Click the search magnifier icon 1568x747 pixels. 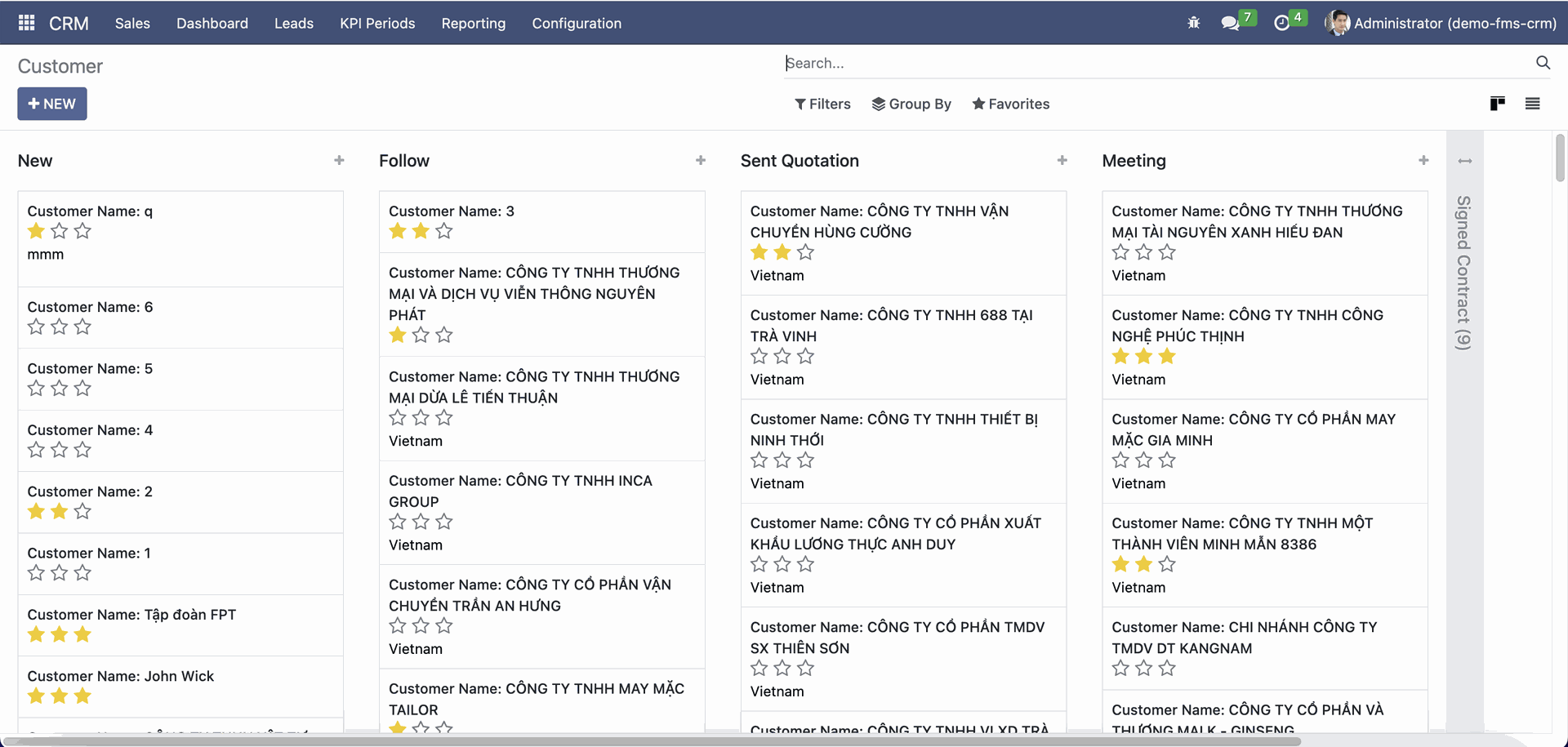(1543, 63)
